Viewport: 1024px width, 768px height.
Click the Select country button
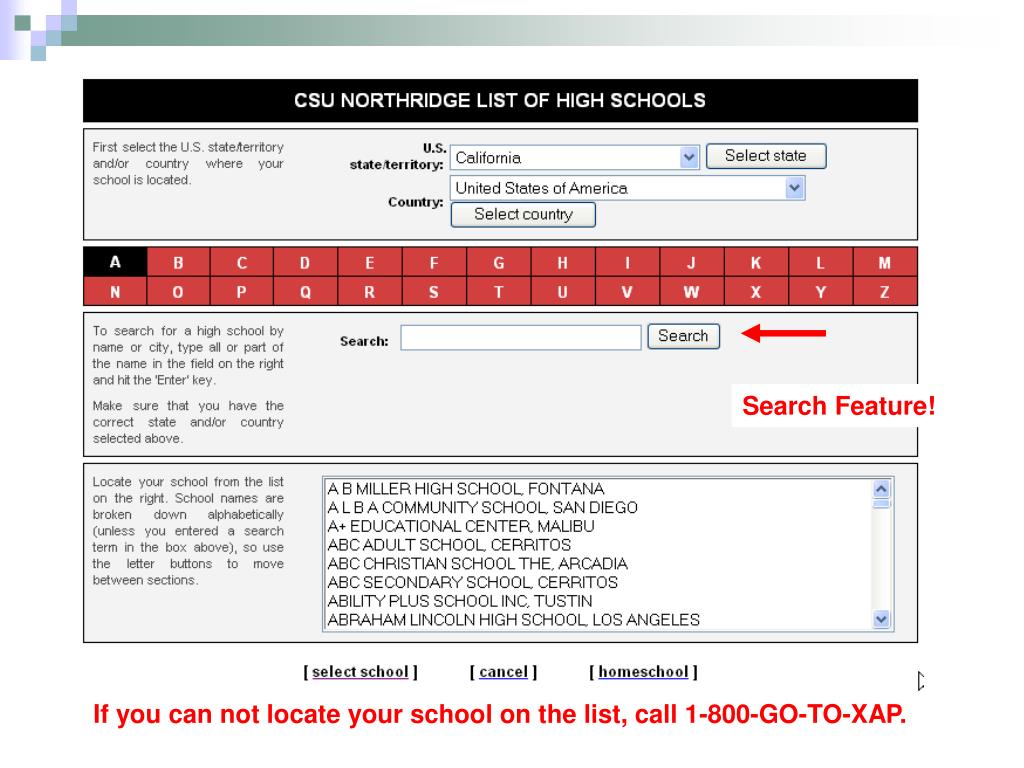tap(523, 214)
